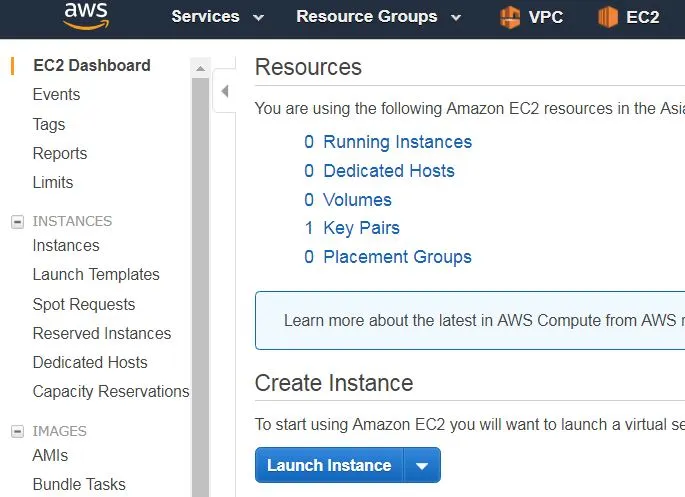Open the Services dropdown menu
Viewport: 685px width, 497px height.
[218, 17]
